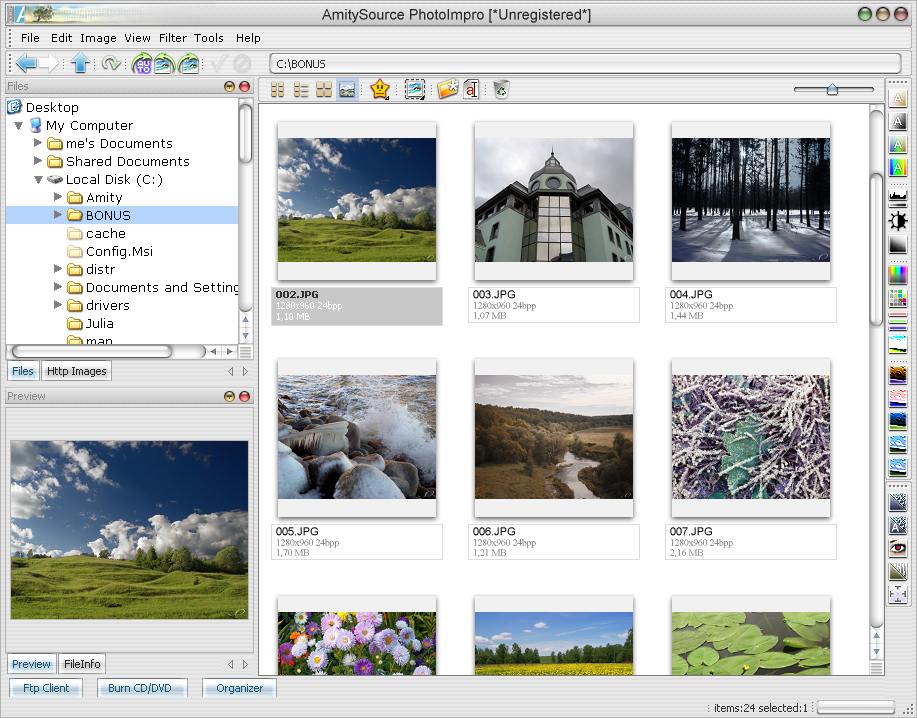Screen dimensions: 917x718
Task: Expand the Shared Documents folder
Action: point(38,160)
